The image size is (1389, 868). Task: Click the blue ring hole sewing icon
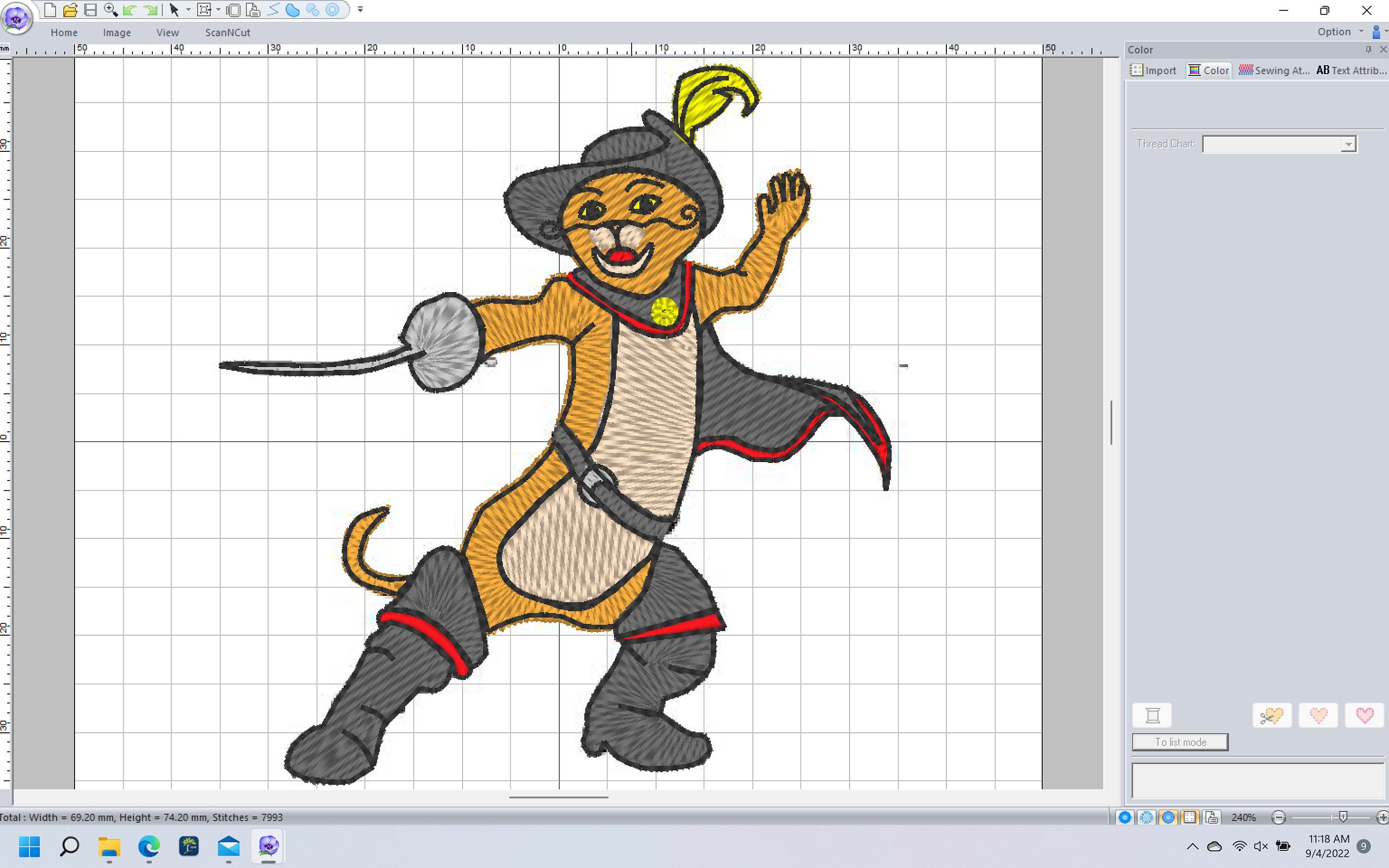point(332,10)
